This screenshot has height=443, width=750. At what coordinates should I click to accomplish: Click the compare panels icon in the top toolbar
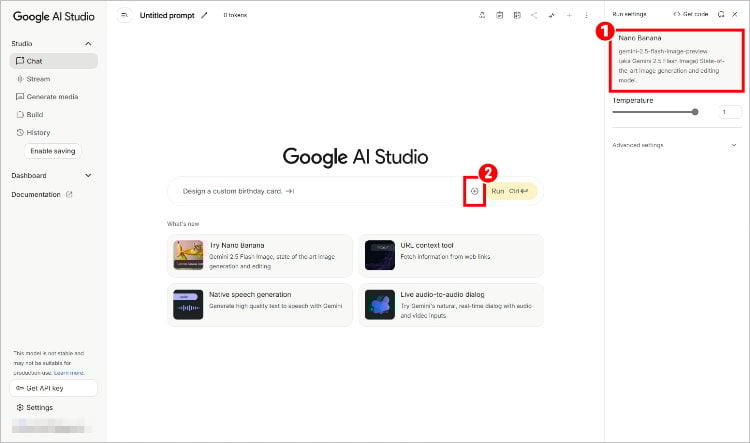click(517, 15)
